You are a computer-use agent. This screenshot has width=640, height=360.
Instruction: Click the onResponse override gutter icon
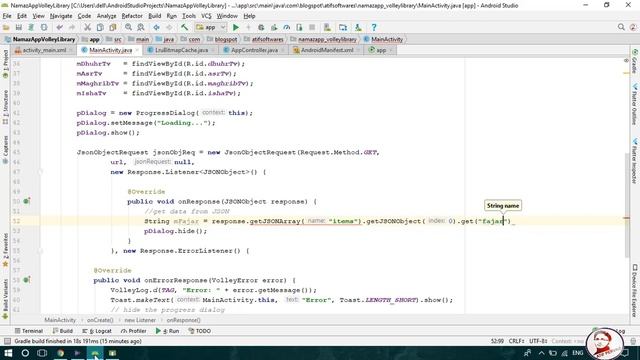[x=27, y=201]
